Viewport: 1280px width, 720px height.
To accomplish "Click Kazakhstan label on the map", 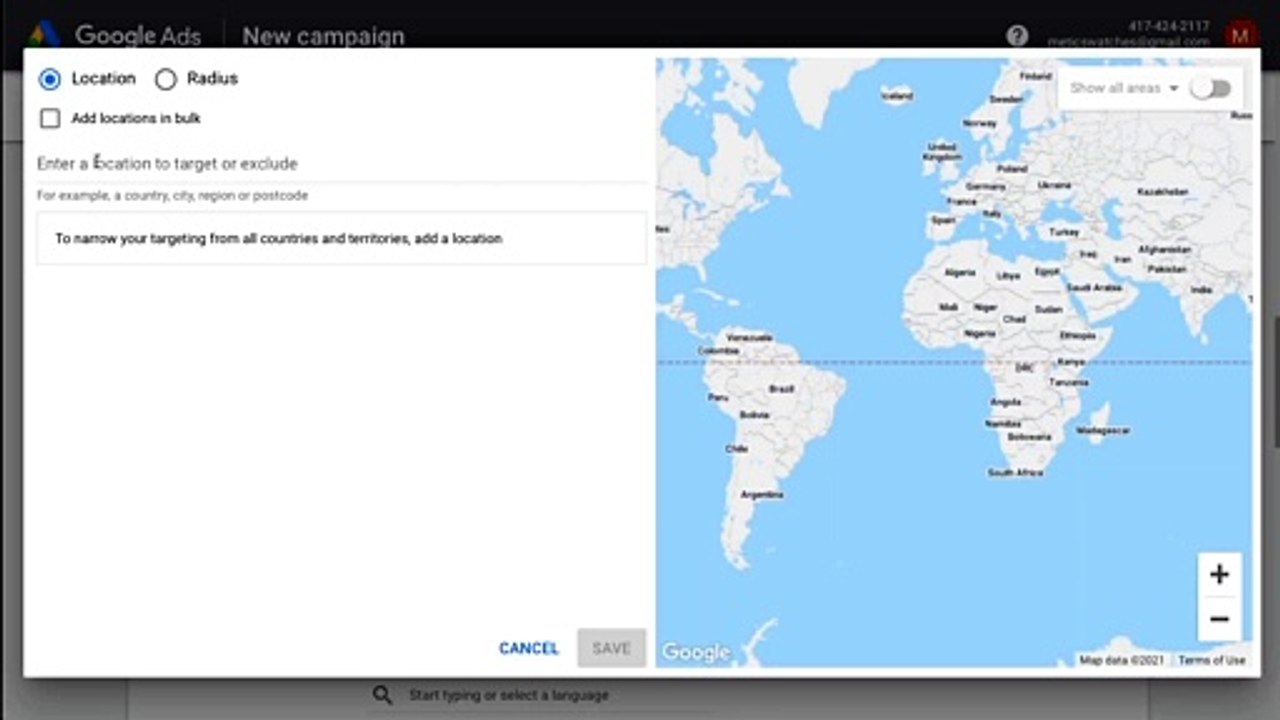I will [1163, 192].
